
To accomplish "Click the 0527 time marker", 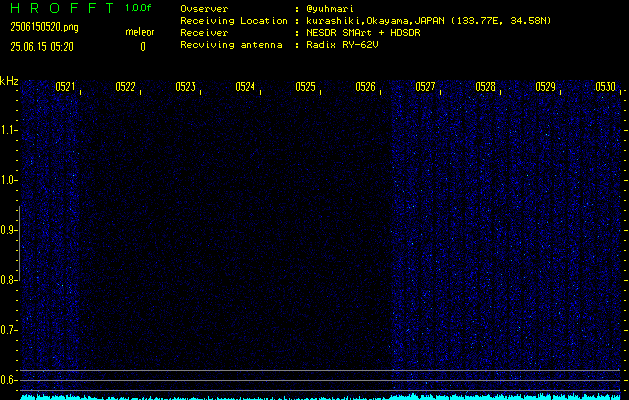I will point(425,87).
